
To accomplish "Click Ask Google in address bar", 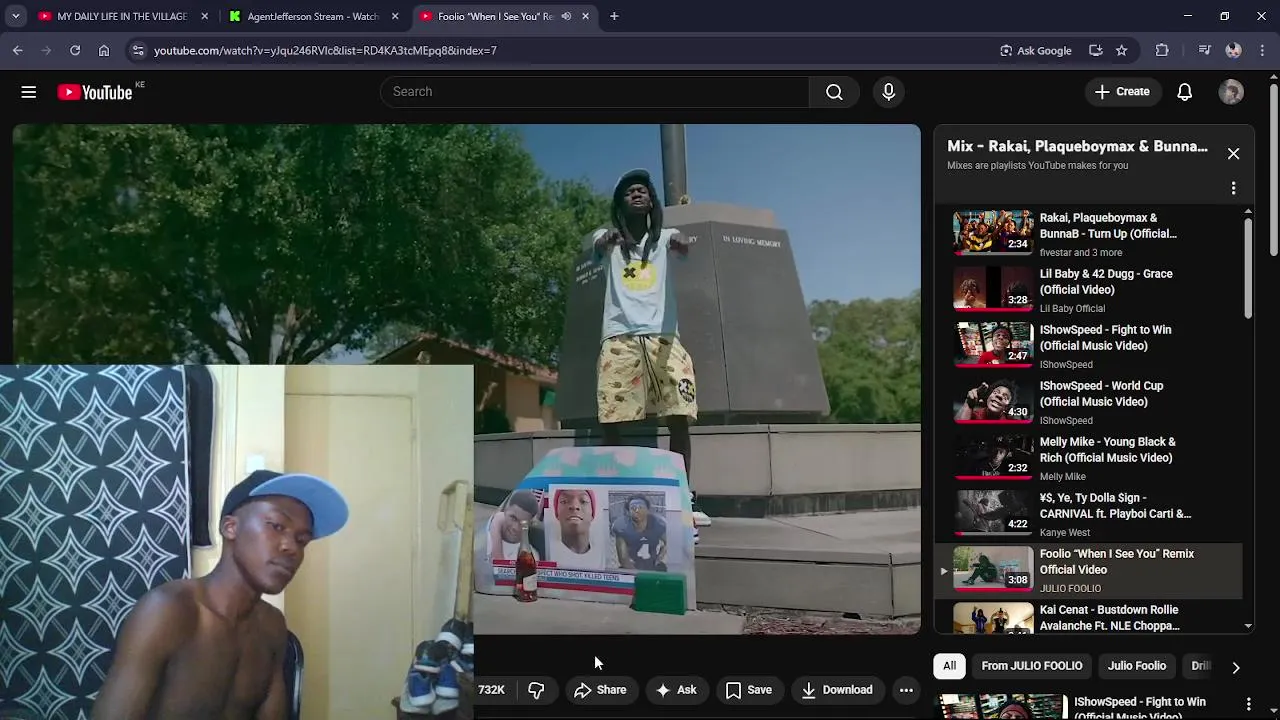I will pyautogui.click(x=1035, y=50).
